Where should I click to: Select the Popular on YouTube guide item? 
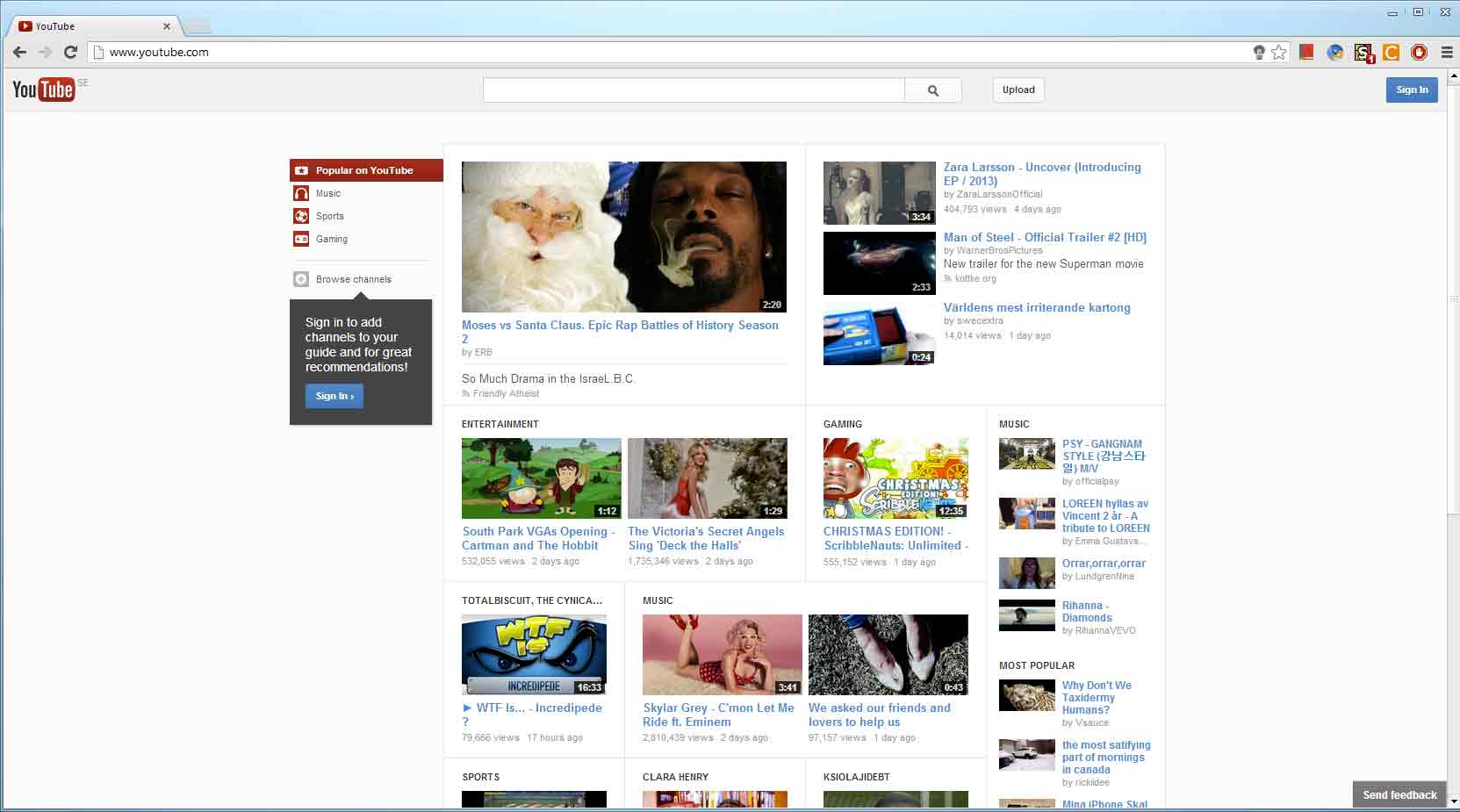pos(366,170)
